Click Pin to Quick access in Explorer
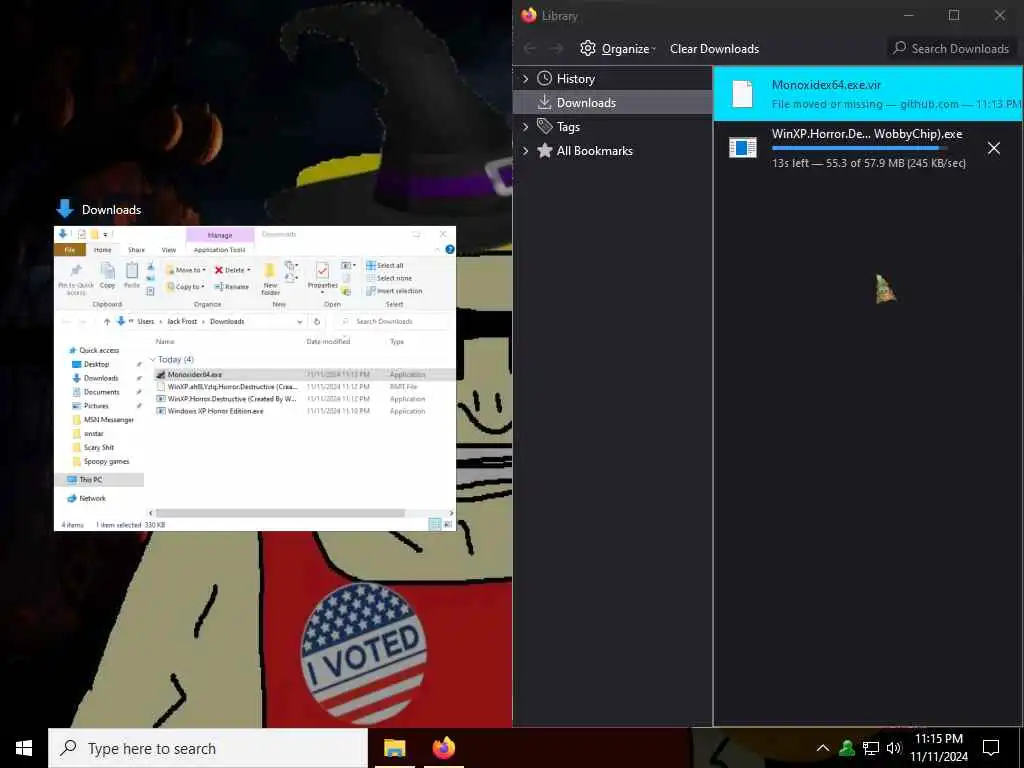Image resolution: width=1024 pixels, height=768 pixels. tap(76, 280)
